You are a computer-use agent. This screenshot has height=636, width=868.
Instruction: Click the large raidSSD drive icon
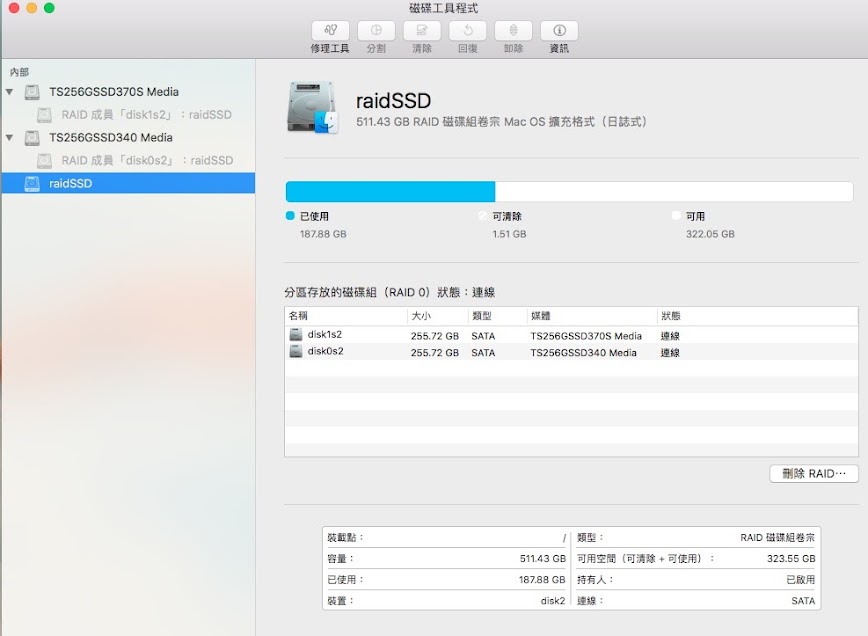[313, 107]
